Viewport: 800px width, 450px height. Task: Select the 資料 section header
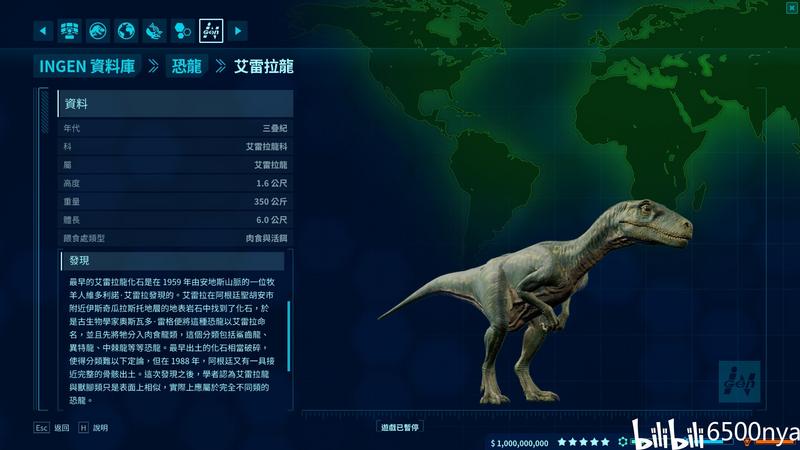(176, 104)
